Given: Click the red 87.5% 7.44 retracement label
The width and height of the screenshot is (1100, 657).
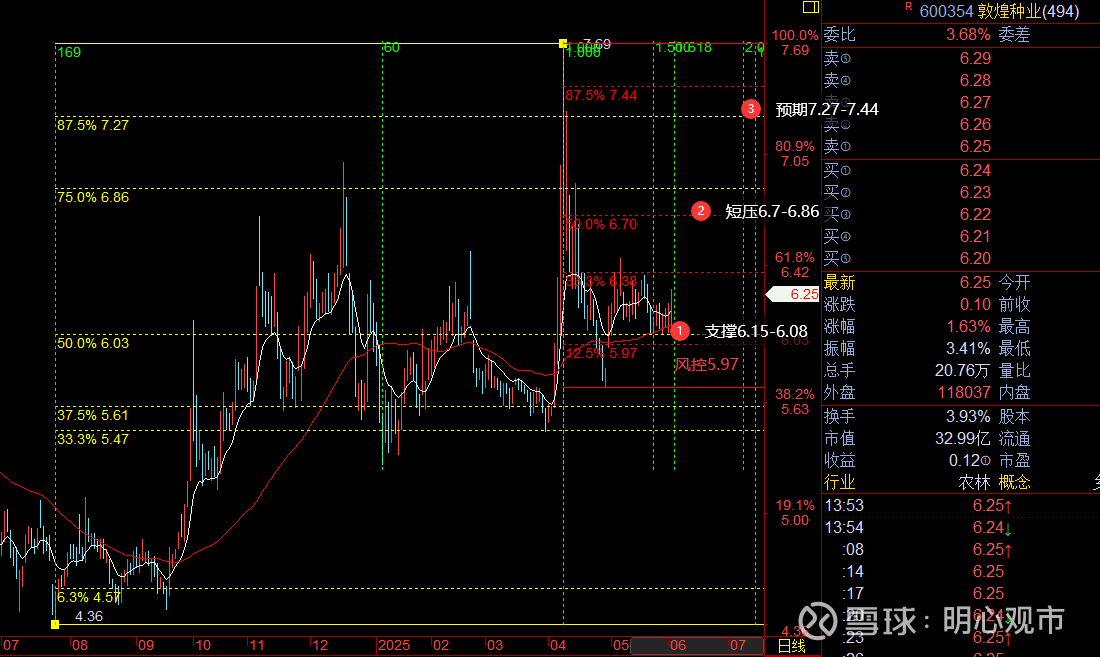Looking at the screenshot, I should point(601,95).
